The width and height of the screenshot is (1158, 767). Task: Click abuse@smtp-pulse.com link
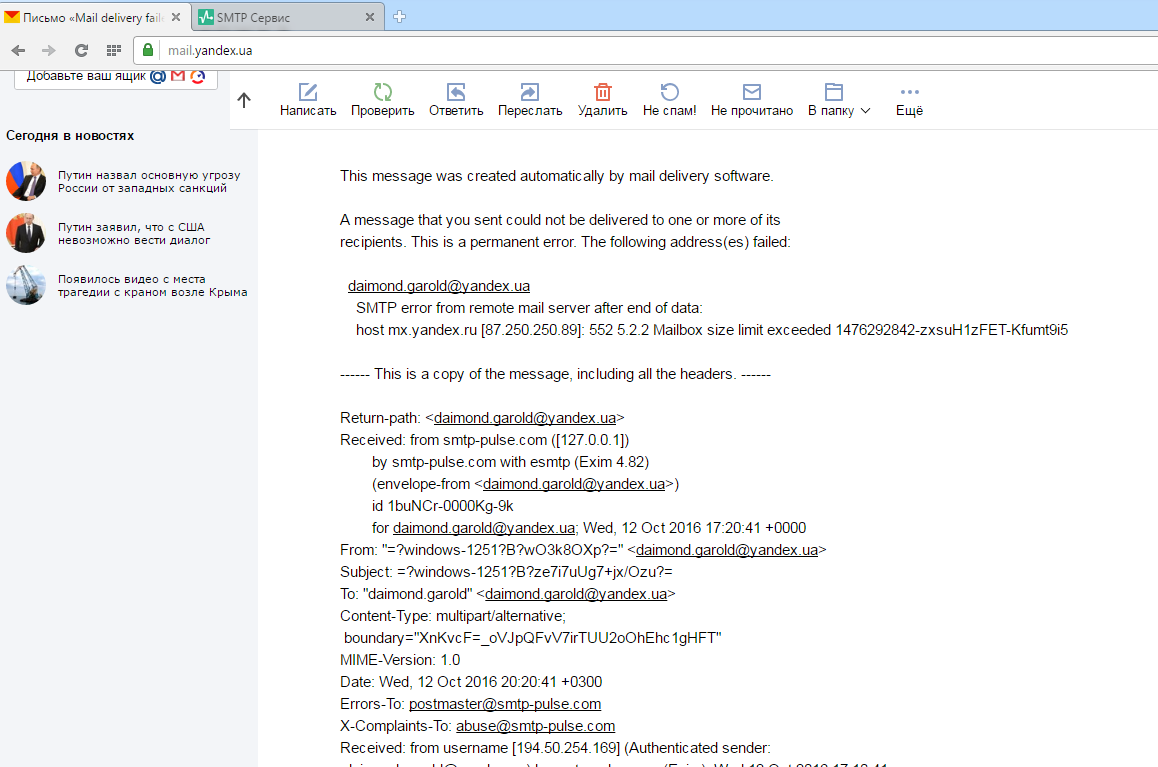535,726
